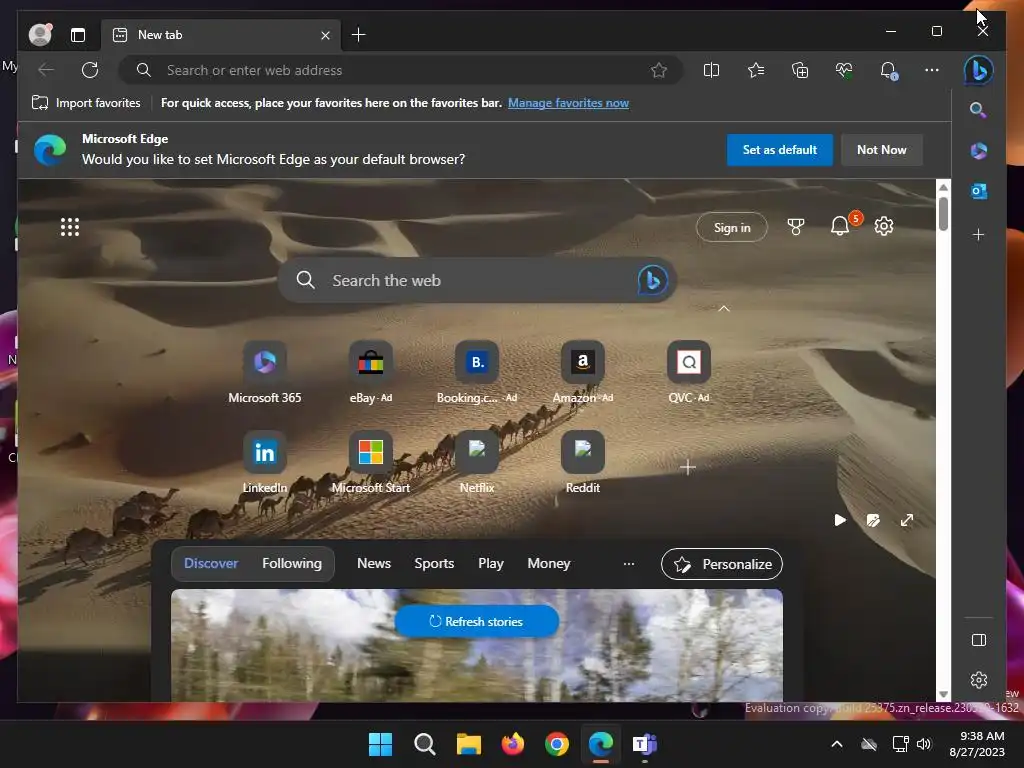1024x768 pixels.
Task: Switch to the Sports tab
Action: pyautogui.click(x=434, y=563)
